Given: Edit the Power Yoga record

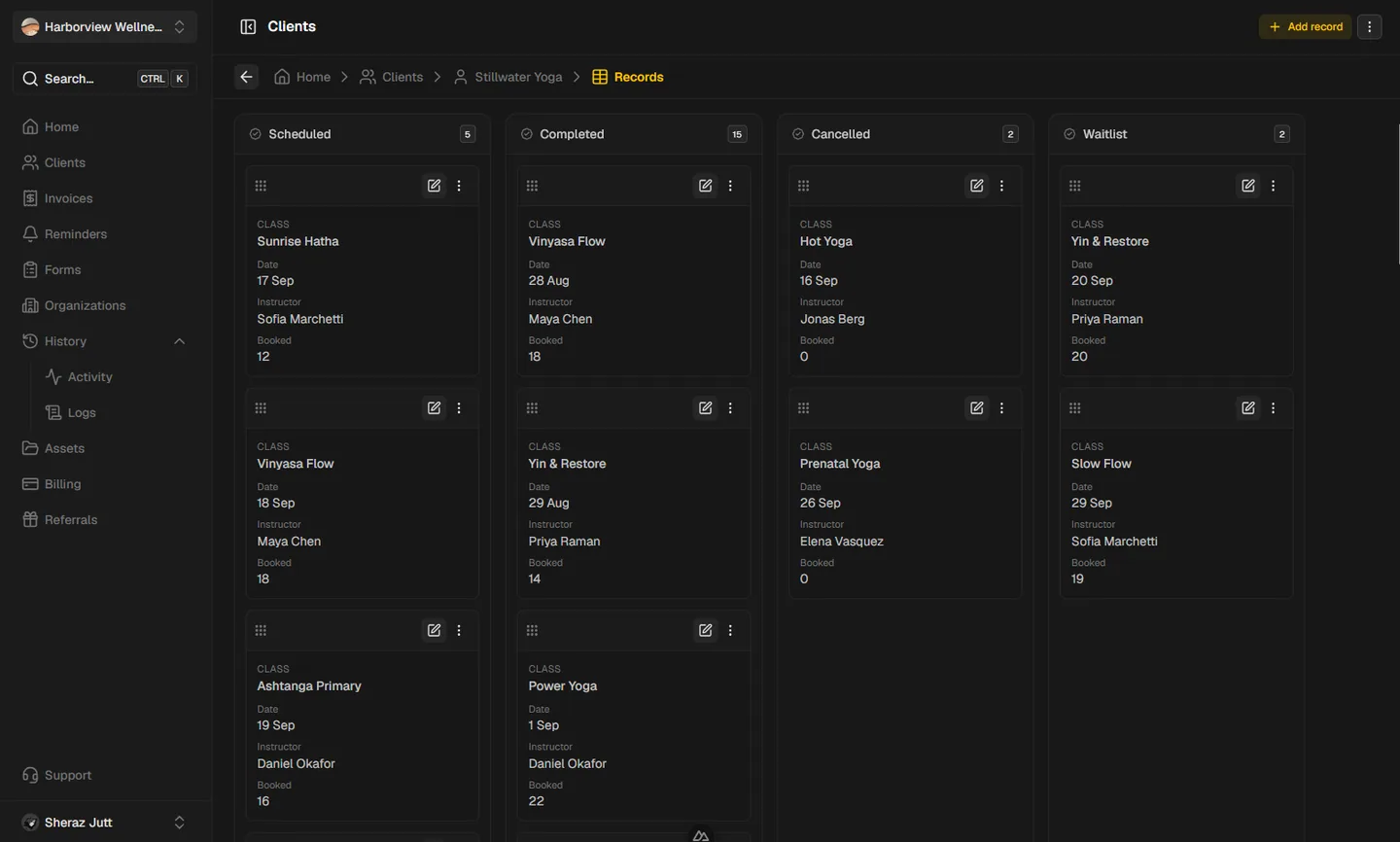Looking at the screenshot, I should click(x=706, y=630).
